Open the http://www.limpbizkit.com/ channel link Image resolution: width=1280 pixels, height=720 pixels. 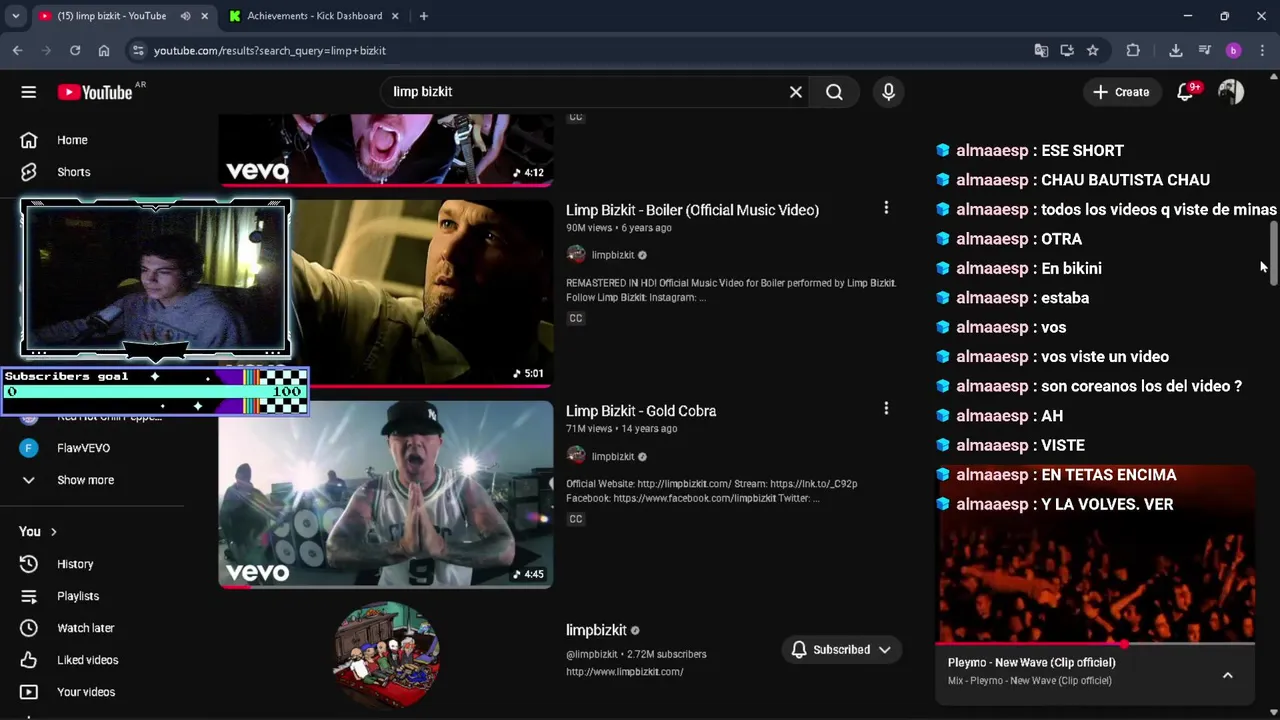625,672
